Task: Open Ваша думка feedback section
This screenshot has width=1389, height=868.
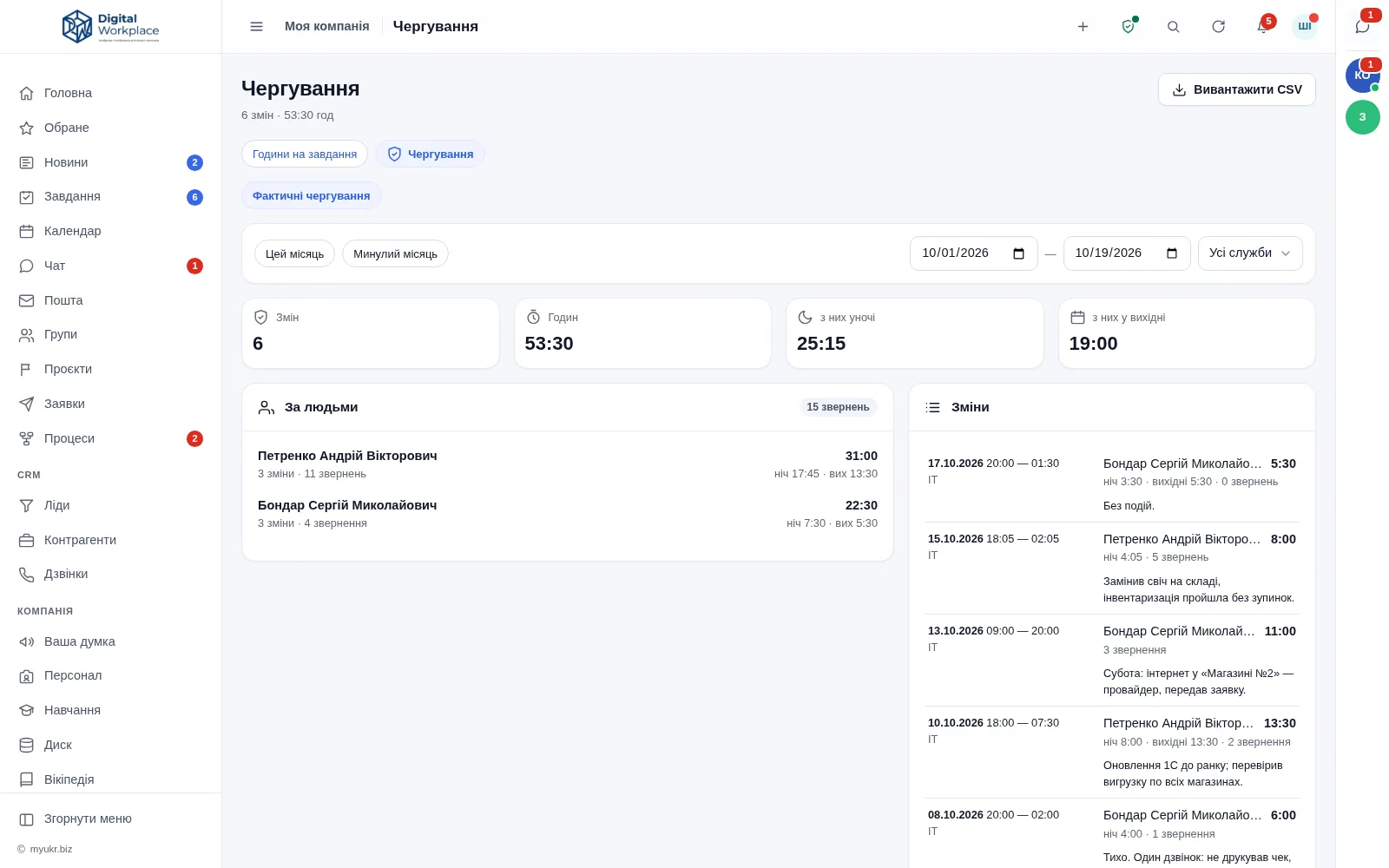Action: coord(110,641)
